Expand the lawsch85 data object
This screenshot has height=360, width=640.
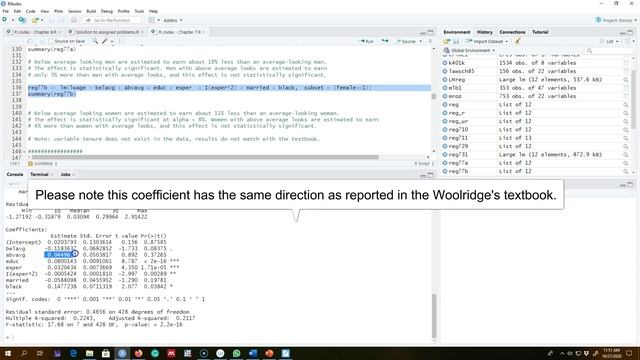click(x=444, y=71)
